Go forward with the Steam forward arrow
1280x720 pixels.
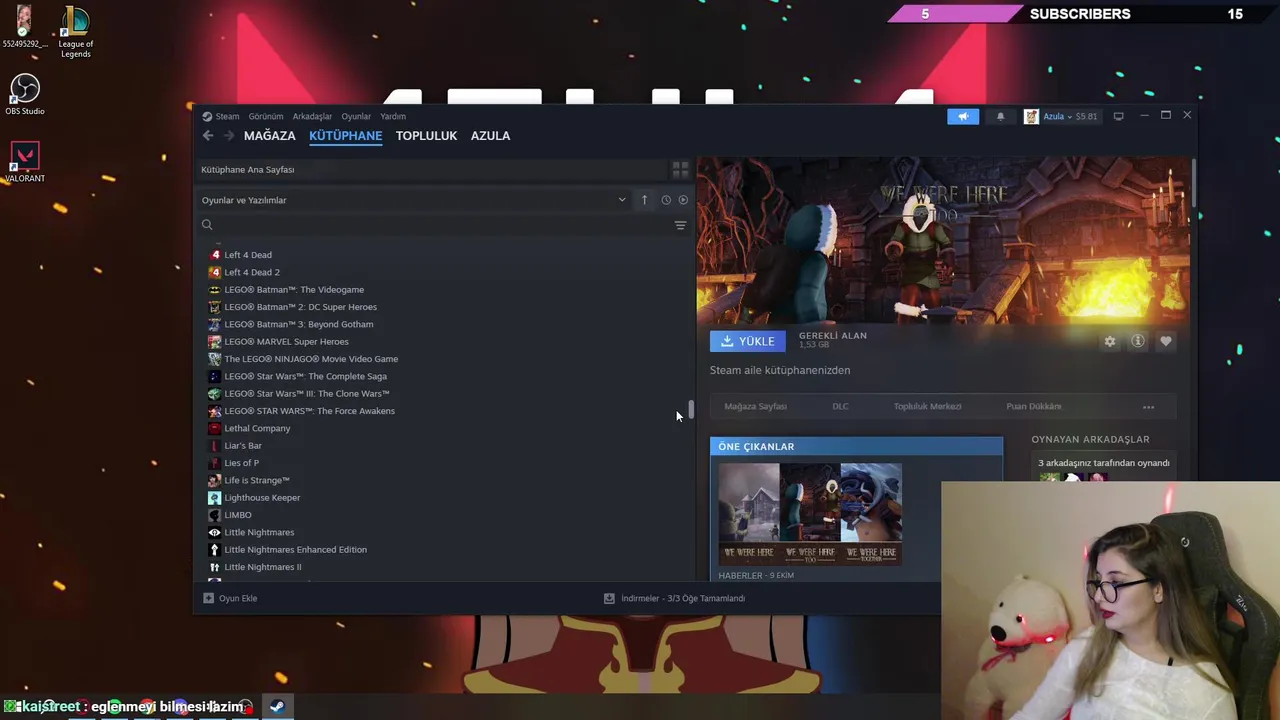click(229, 135)
